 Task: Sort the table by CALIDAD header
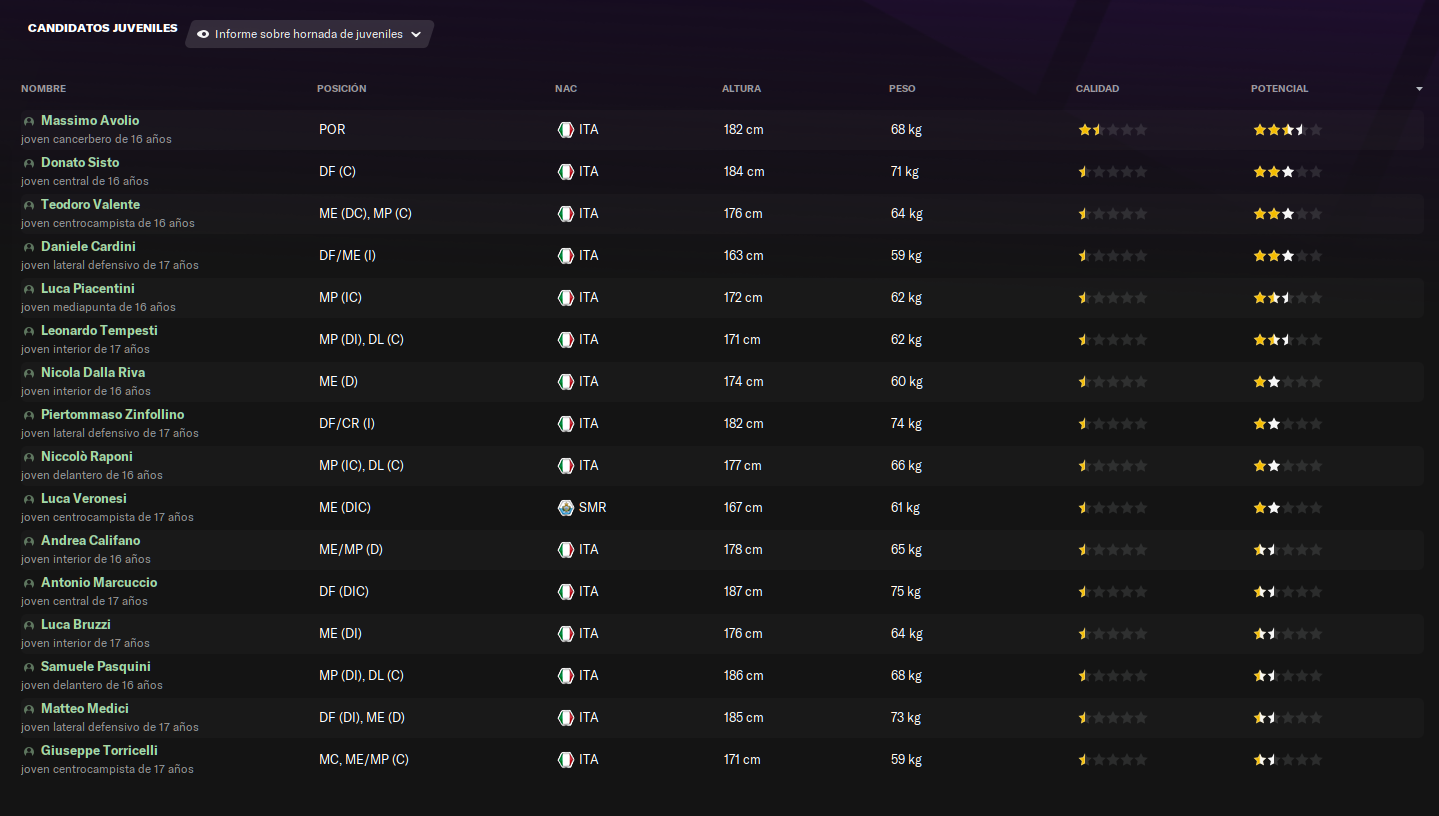point(1097,89)
